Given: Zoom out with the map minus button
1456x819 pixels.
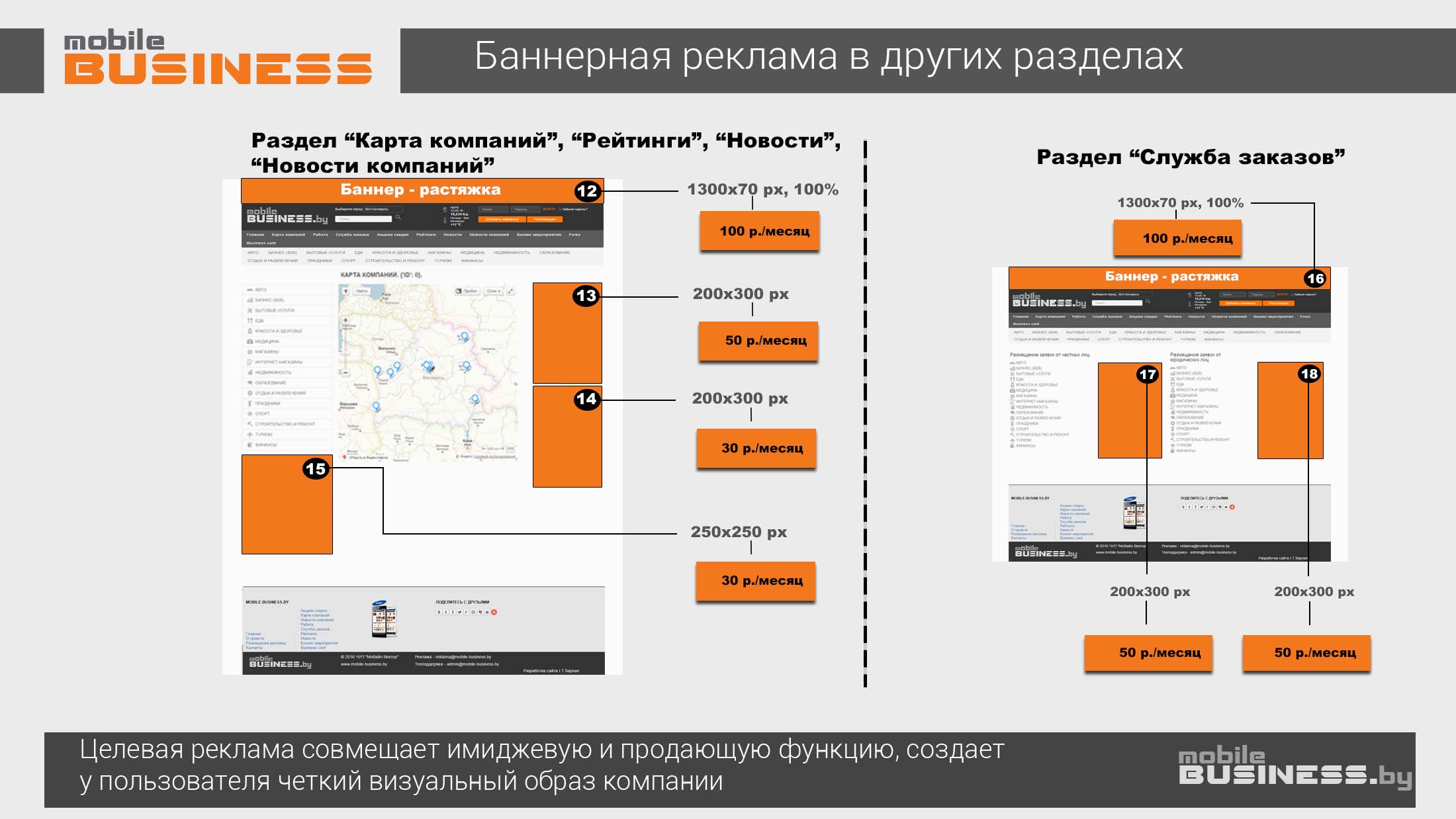Looking at the screenshot, I should coord(345,372).
